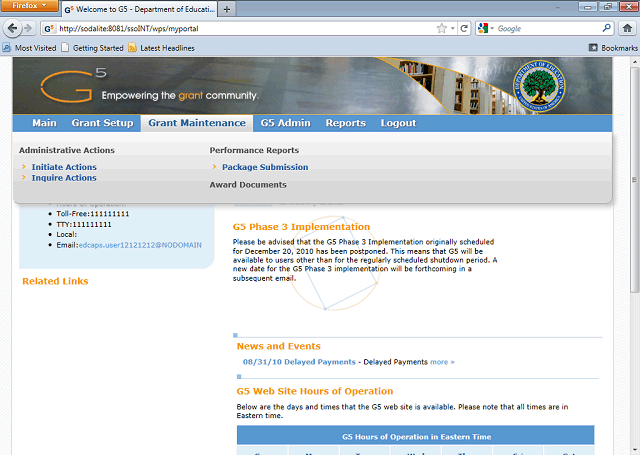Open the Getting Started bookmark
Viewport: 640px width, 455px height.
click(x=92, y=48)
